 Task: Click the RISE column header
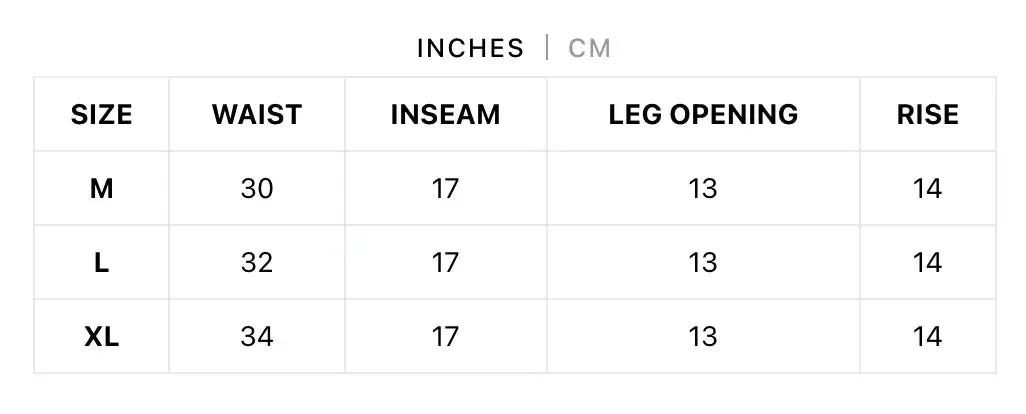tap(928, 114)
